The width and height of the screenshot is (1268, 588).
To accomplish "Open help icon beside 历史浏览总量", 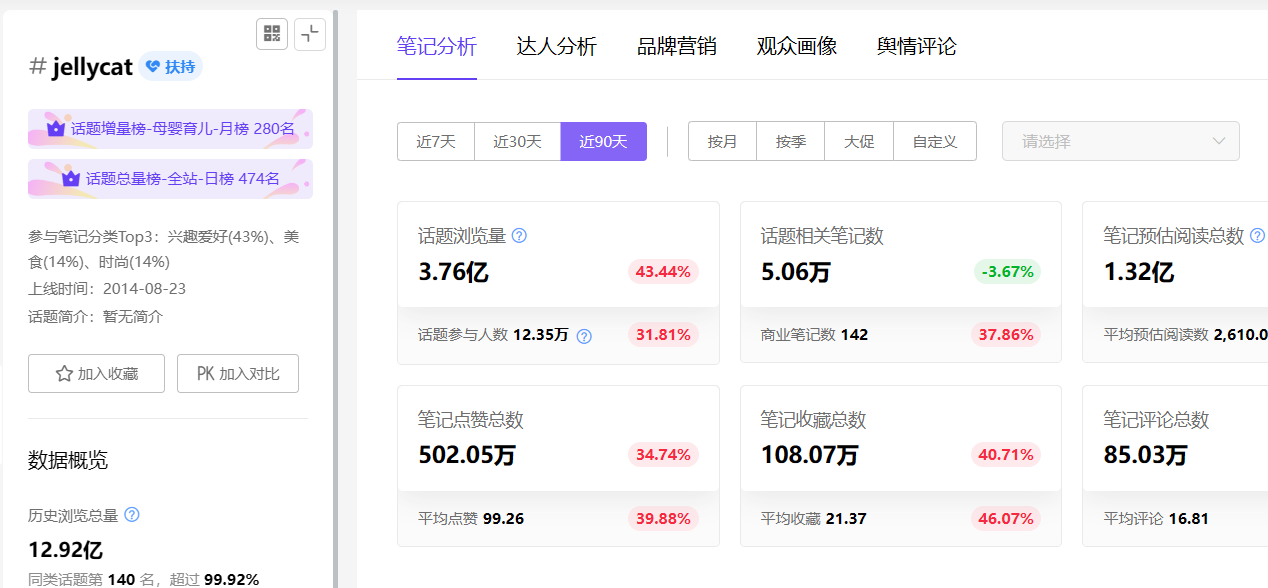I will (131, 515).
